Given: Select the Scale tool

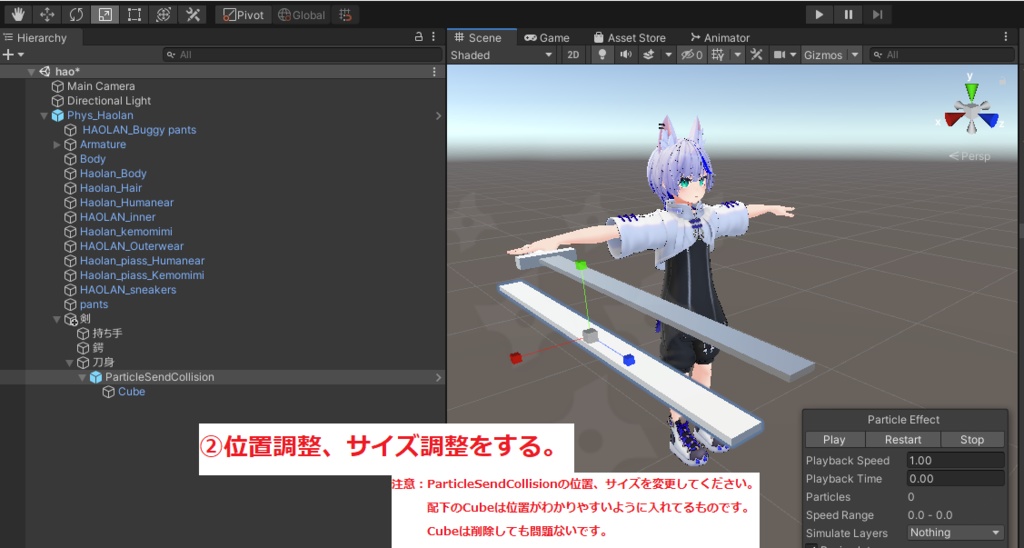Looking at the screenshot, I should click(105, 14).
